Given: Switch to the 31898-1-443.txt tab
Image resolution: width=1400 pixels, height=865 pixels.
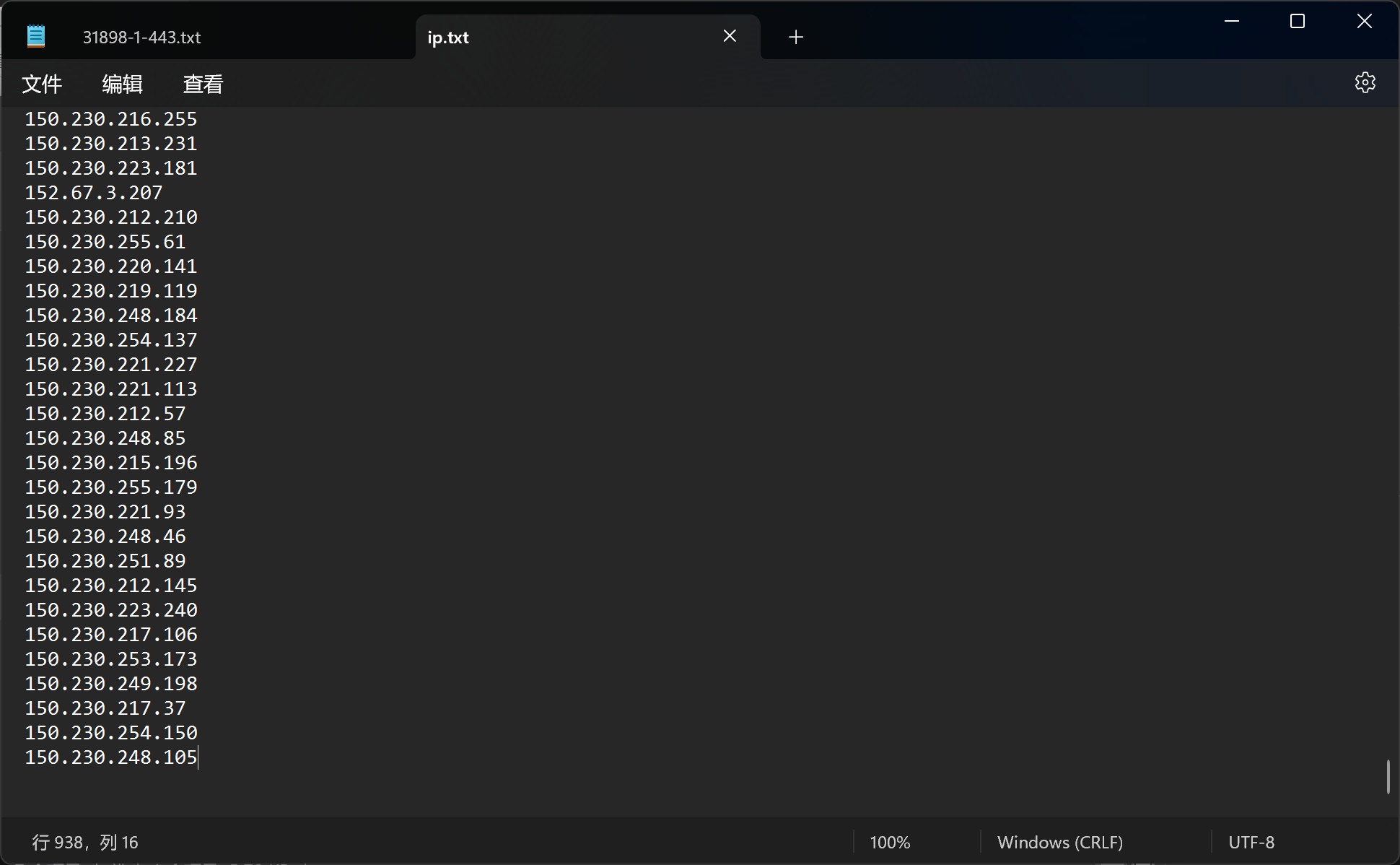Looking at the screenshot, I should coord(141,38).
